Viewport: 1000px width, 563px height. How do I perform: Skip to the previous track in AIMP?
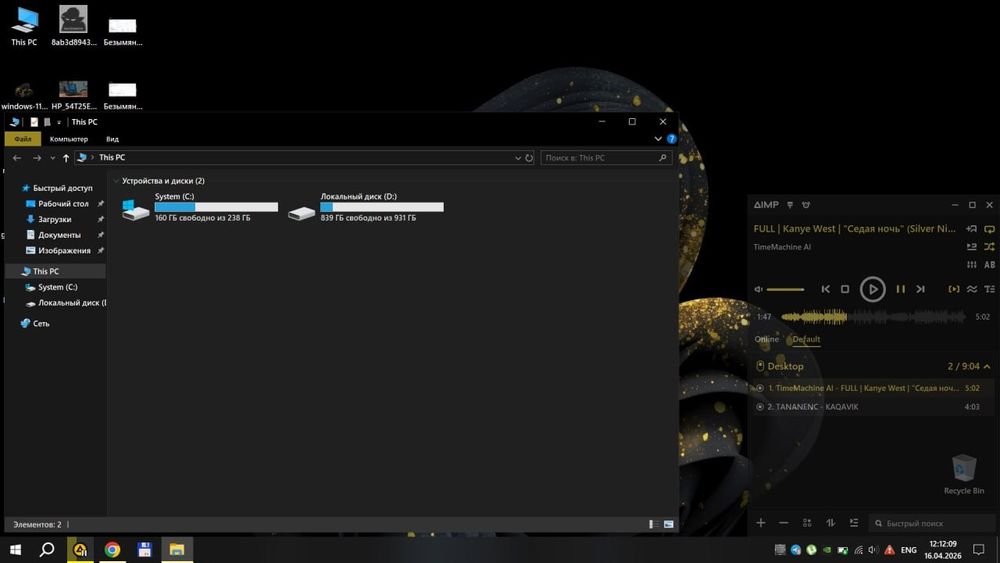[826, 289]
